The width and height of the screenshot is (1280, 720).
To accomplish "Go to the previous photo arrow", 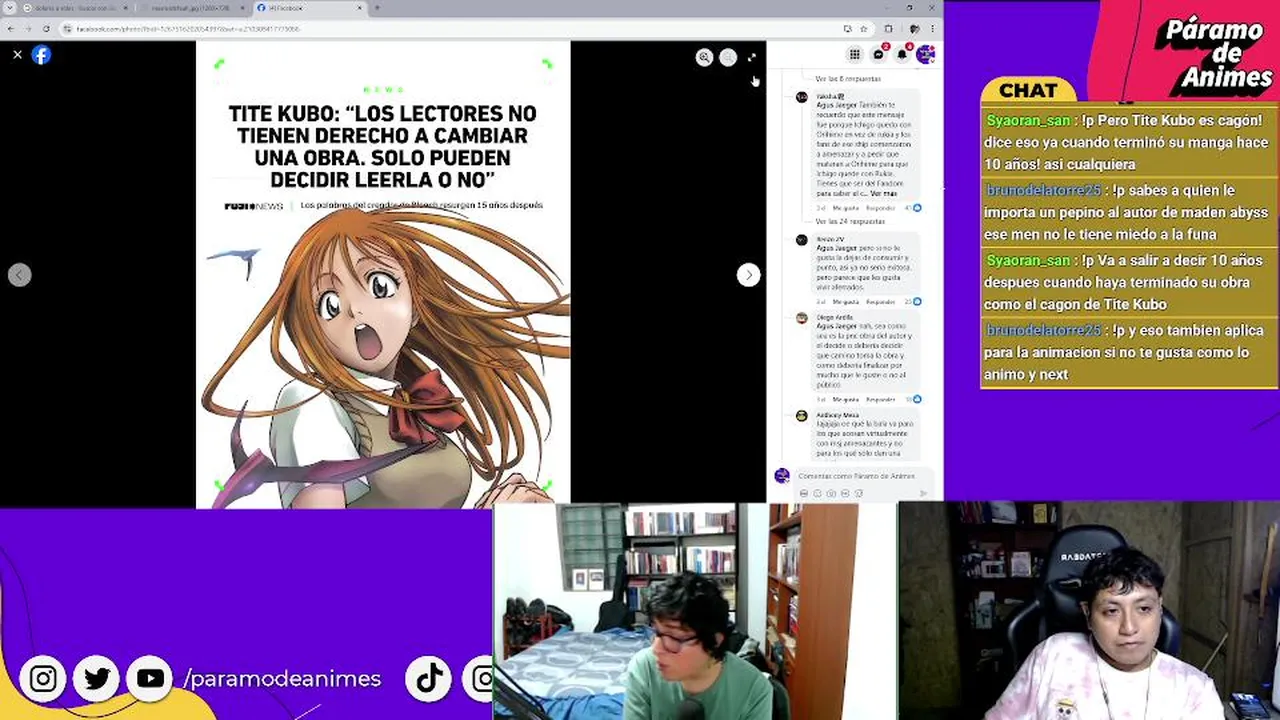I will 20,275.
